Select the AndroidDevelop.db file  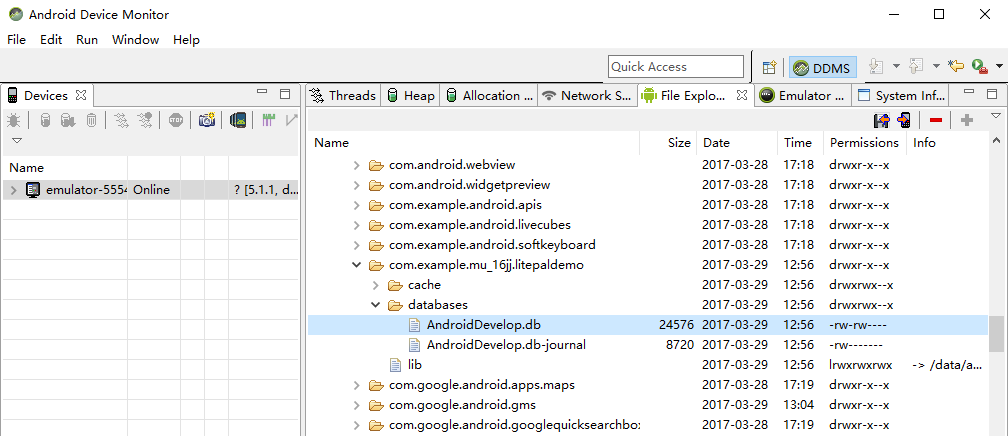(648, 325)
